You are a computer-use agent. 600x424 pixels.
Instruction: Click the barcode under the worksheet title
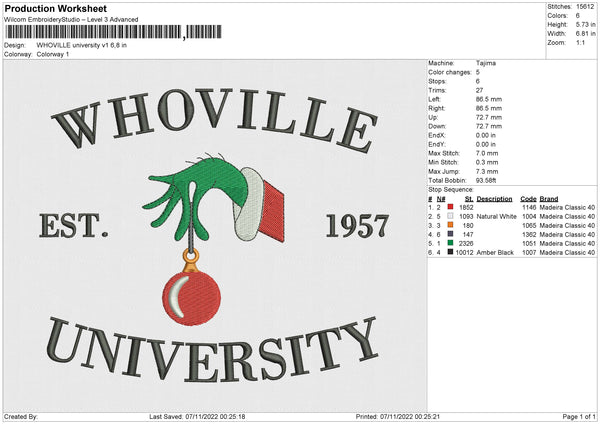(x=113, y=32)
